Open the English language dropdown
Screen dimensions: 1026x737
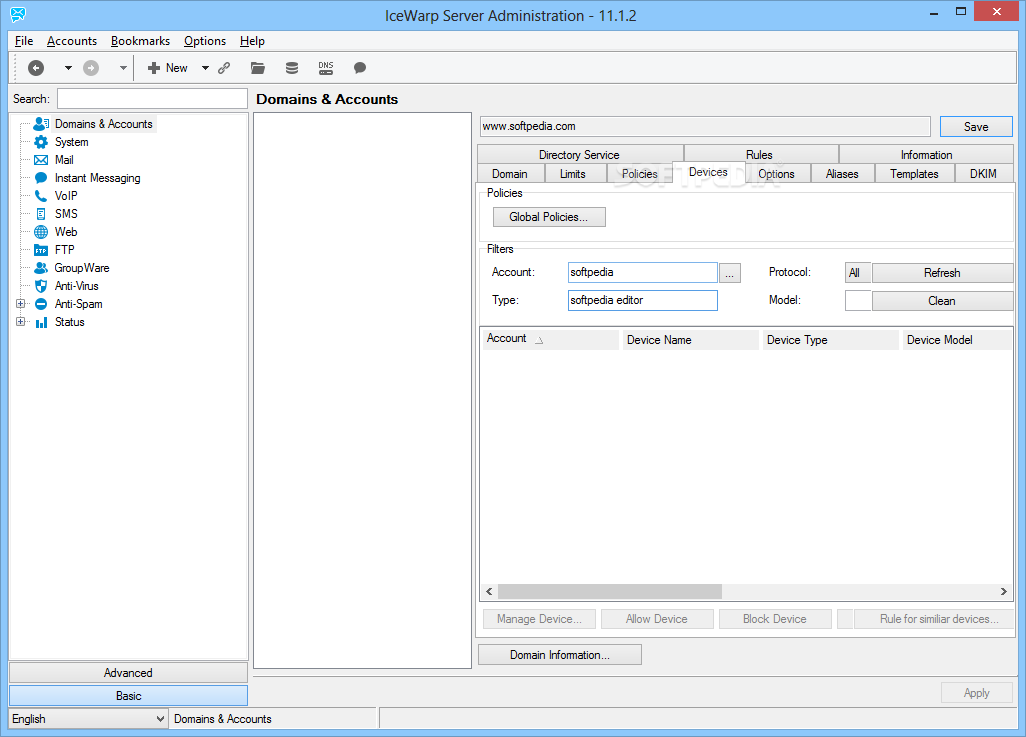(x=88, y=719)
